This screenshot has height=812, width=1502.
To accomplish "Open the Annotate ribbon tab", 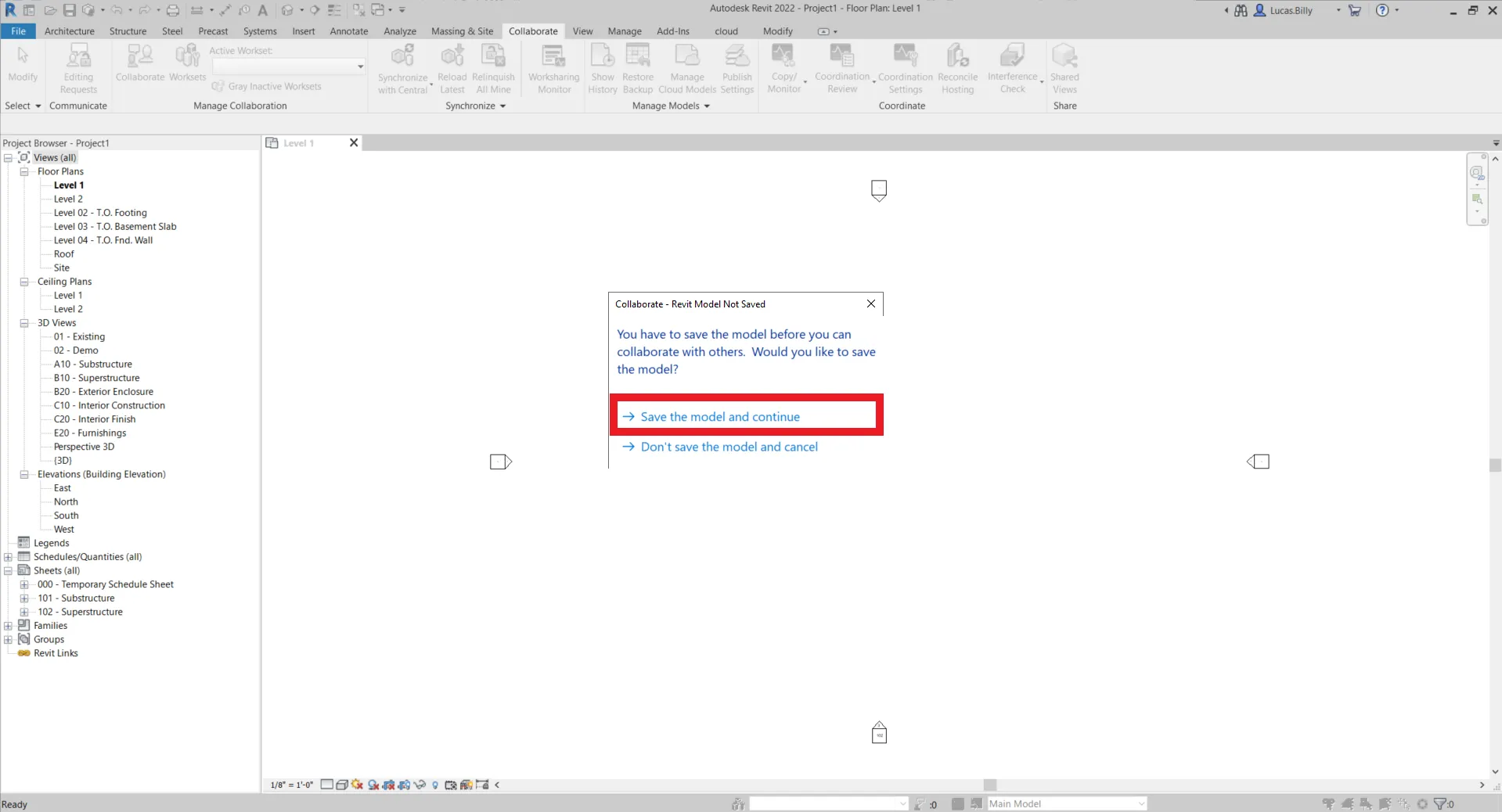I will [x=349, y=31].
